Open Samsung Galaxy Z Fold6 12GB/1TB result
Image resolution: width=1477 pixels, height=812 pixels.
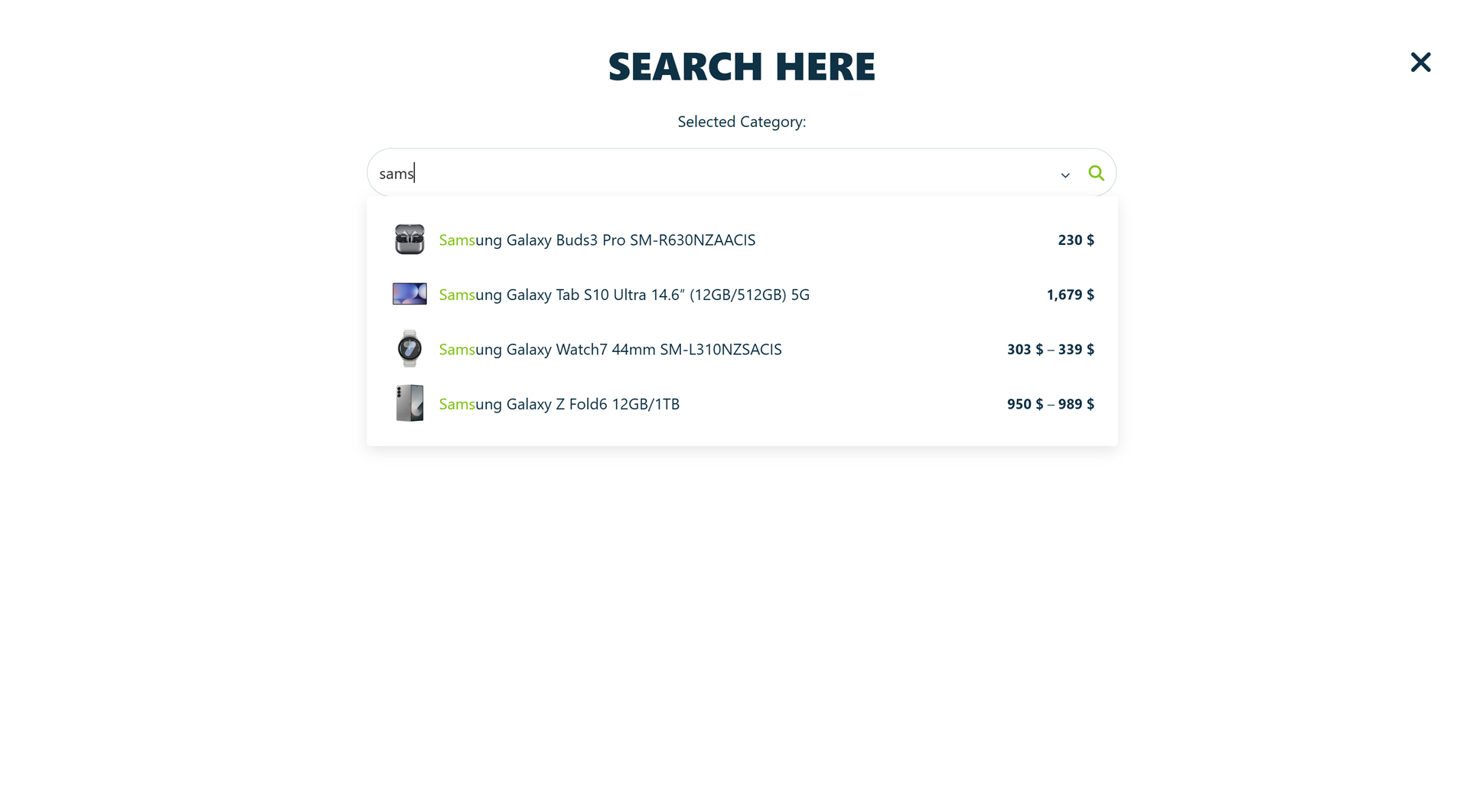(559, 404)
